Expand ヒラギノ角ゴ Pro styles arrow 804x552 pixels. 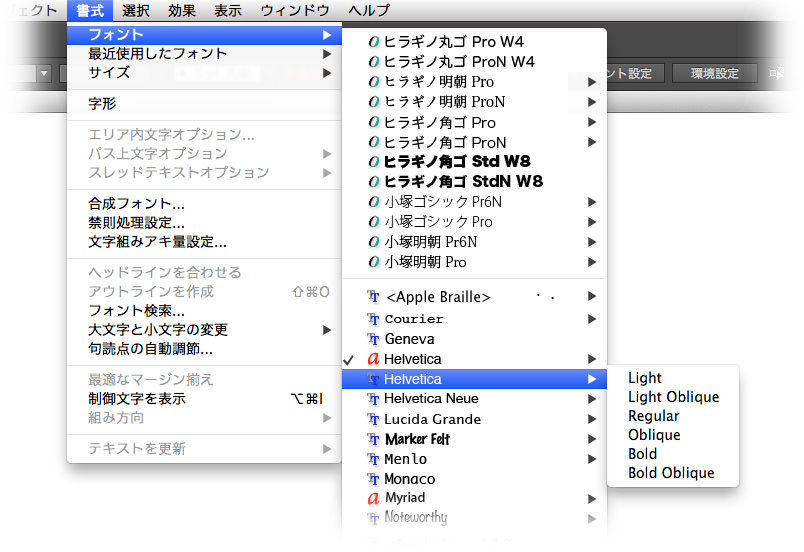pos(592,122)
